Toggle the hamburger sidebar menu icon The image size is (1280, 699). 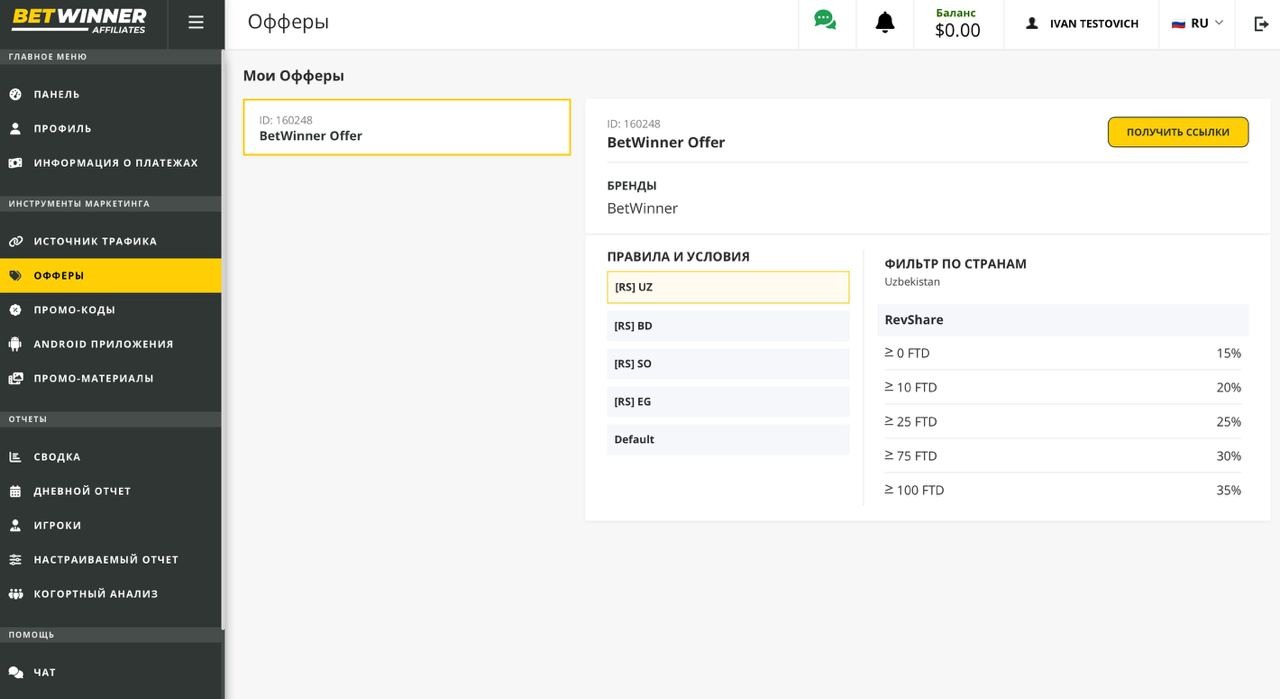tap(196, 23)
